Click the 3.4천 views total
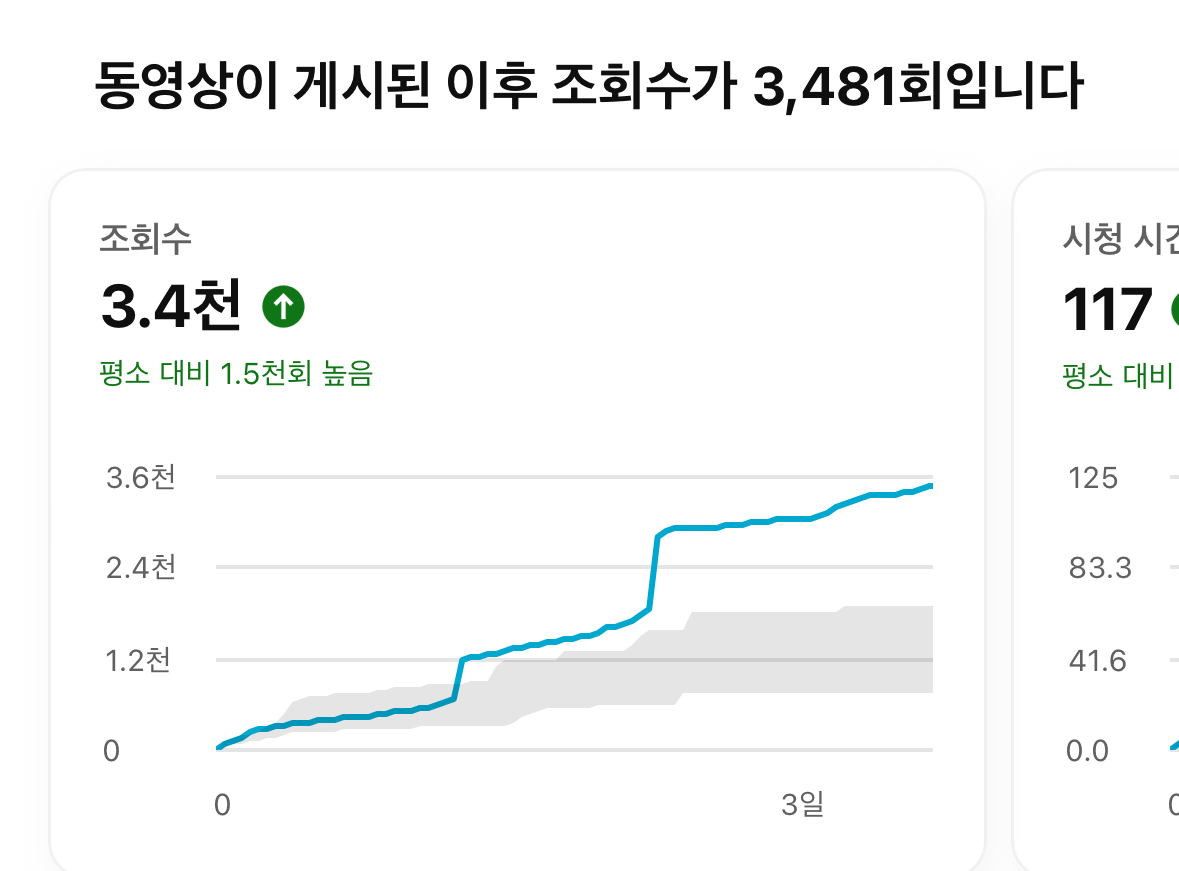This screenshot has width=1179, height=871. (171, 306)
